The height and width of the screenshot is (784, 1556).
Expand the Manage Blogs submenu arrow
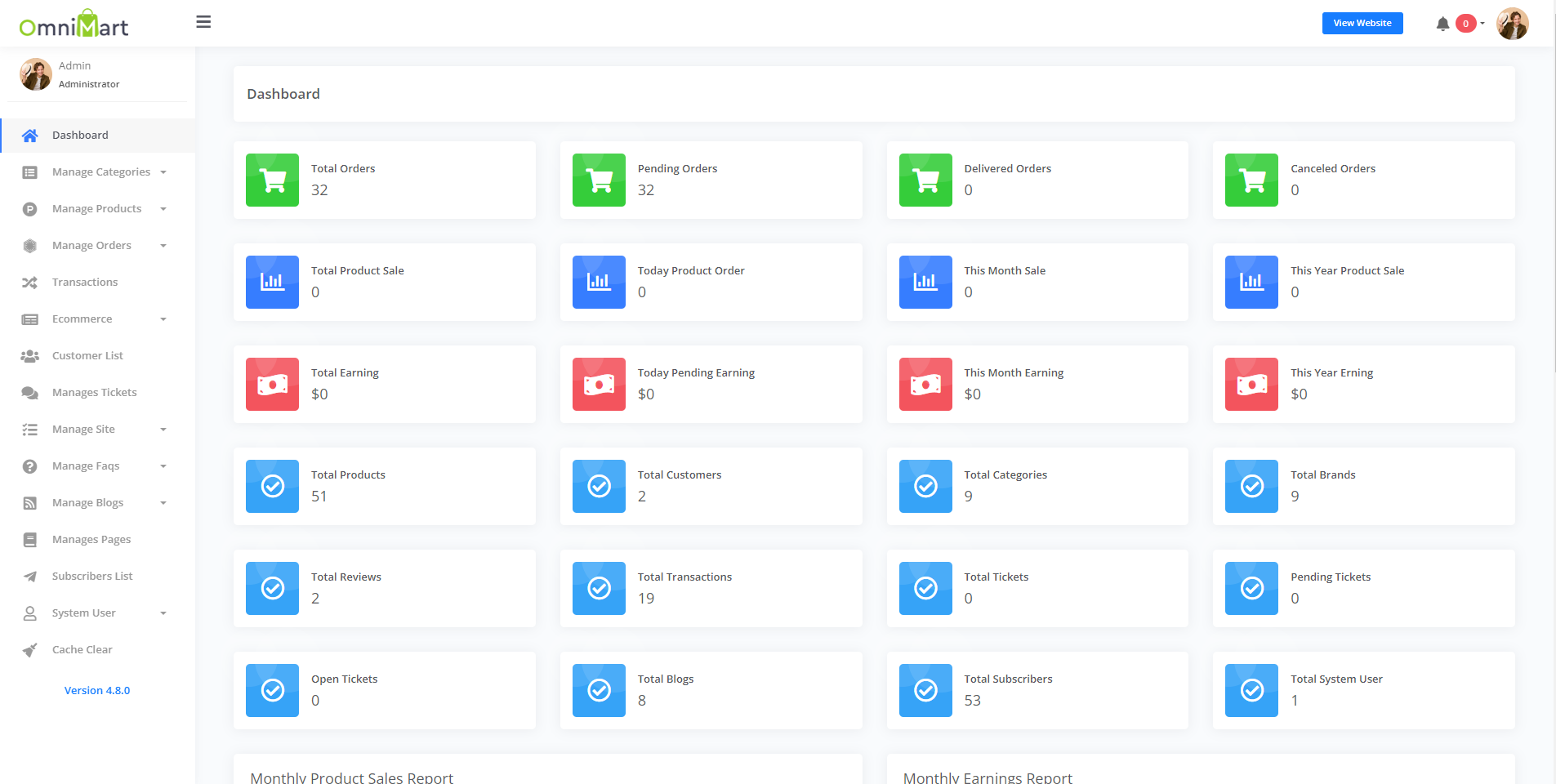pos(163,503)
